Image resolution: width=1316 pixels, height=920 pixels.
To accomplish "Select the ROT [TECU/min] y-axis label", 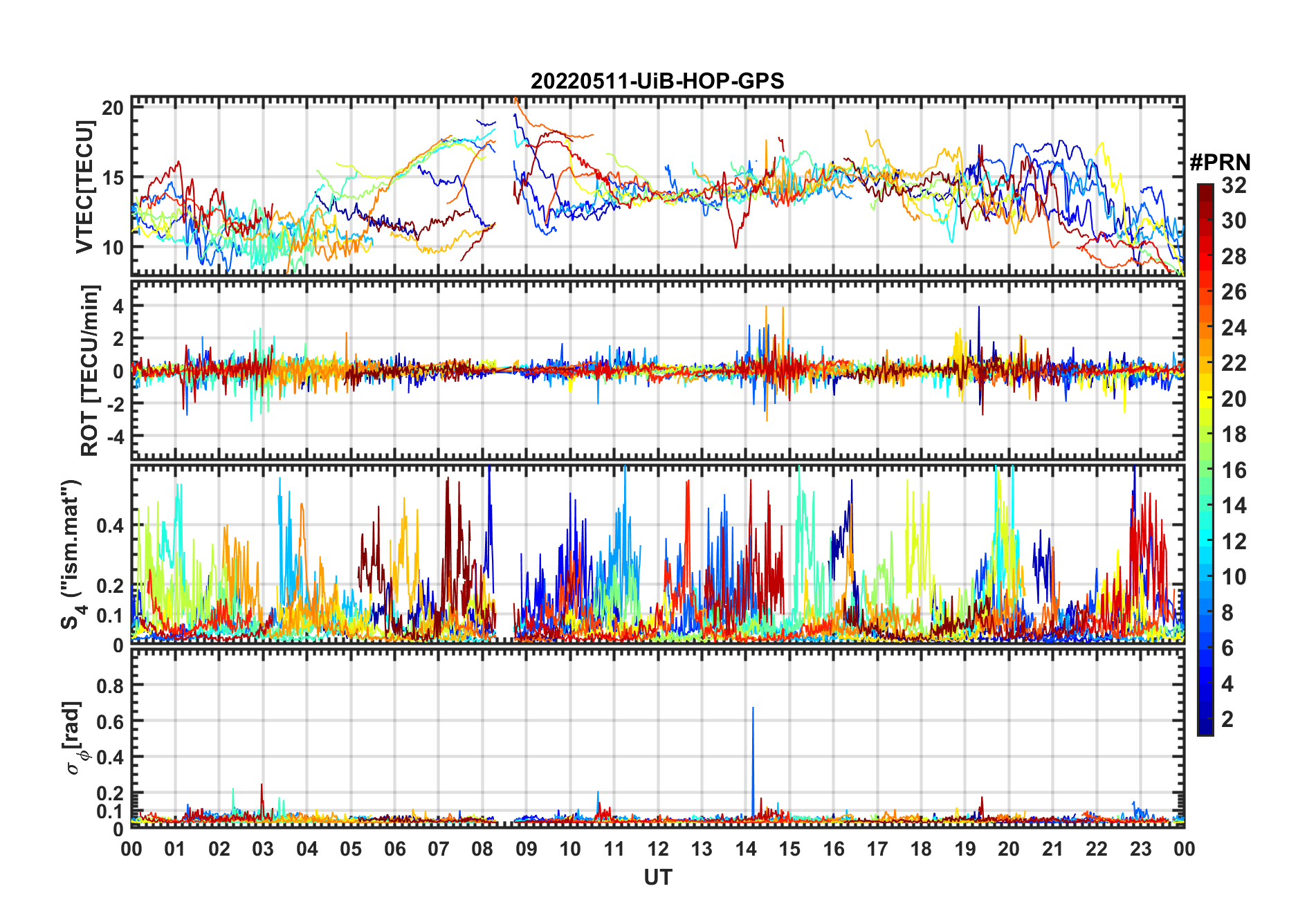I will [x=89, y=370].
